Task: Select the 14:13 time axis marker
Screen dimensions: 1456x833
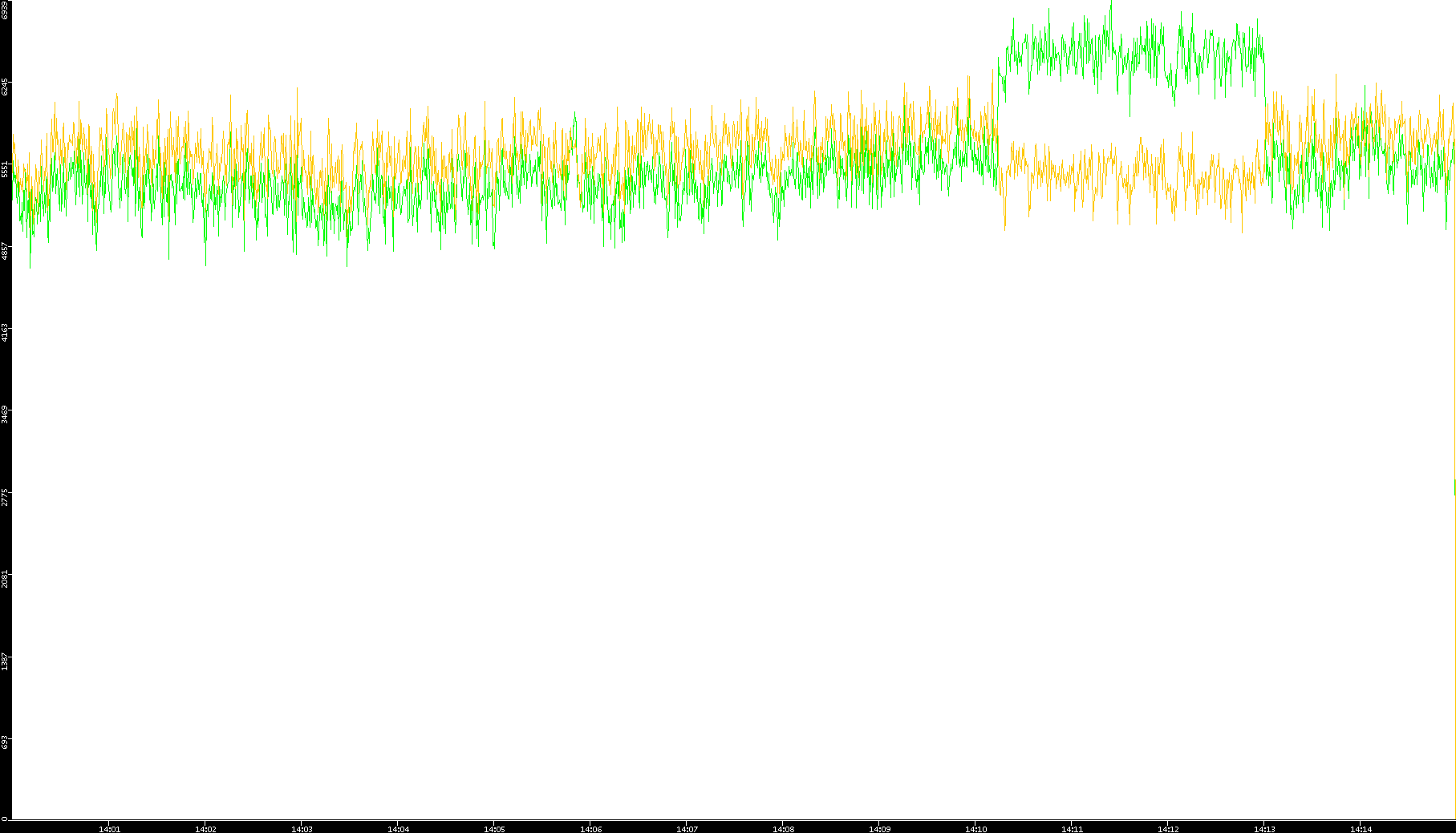Action: (1264, 828)
